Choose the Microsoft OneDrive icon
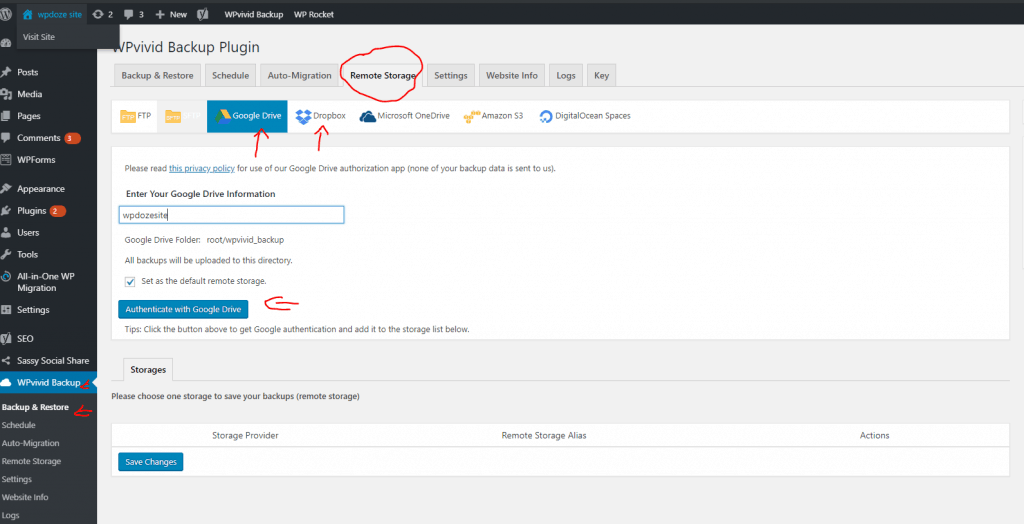Screen dimensions: 1024x524 coord(368,116)
